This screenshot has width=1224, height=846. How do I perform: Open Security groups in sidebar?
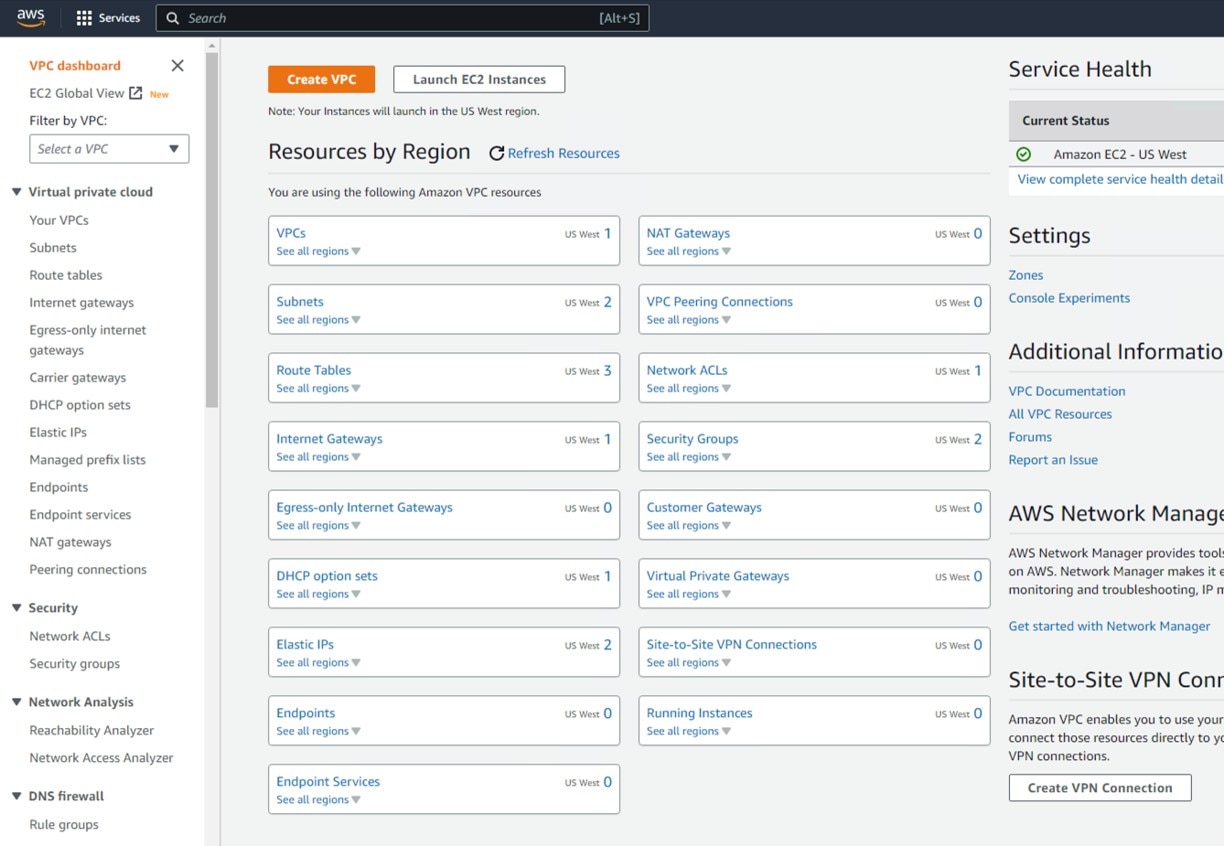pos(75,664)
